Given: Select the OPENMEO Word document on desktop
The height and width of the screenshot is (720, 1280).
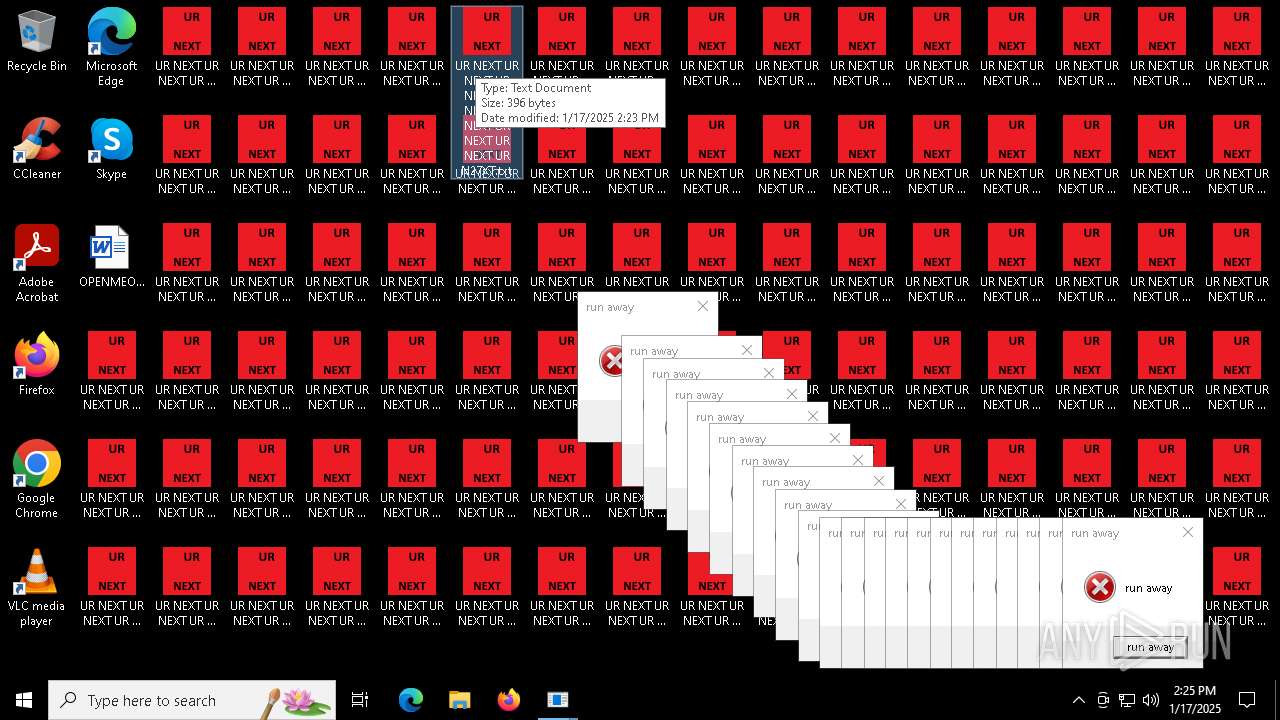Looking at the screenshot, I should click(x=111, y=257).
